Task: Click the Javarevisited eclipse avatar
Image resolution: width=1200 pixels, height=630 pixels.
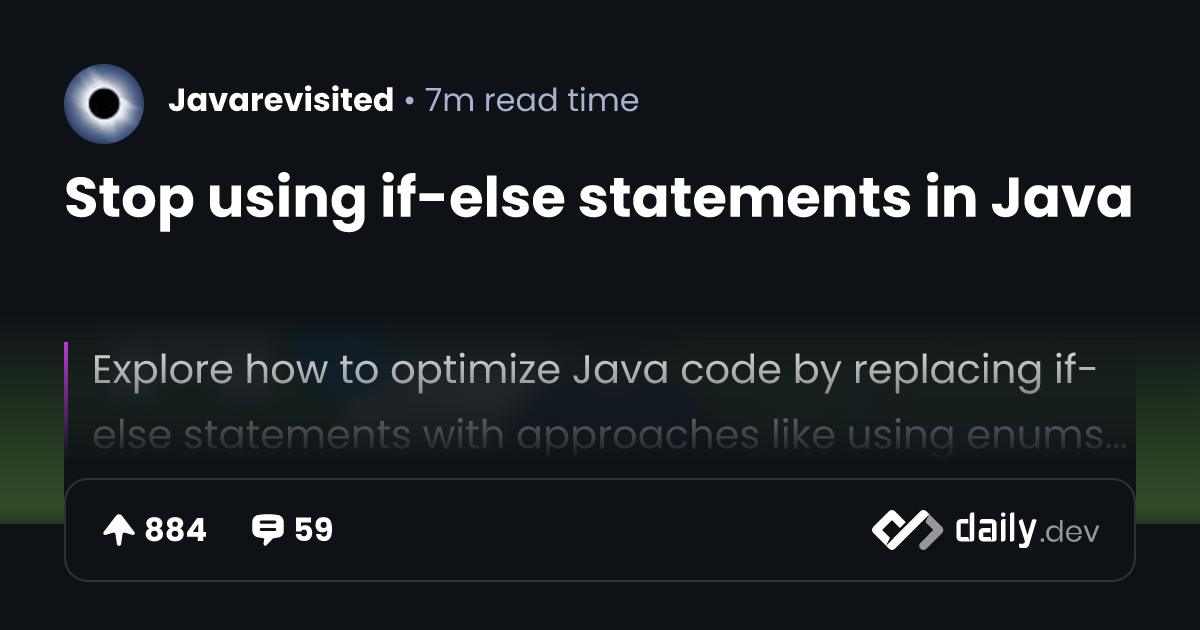Action: [104, 104]
